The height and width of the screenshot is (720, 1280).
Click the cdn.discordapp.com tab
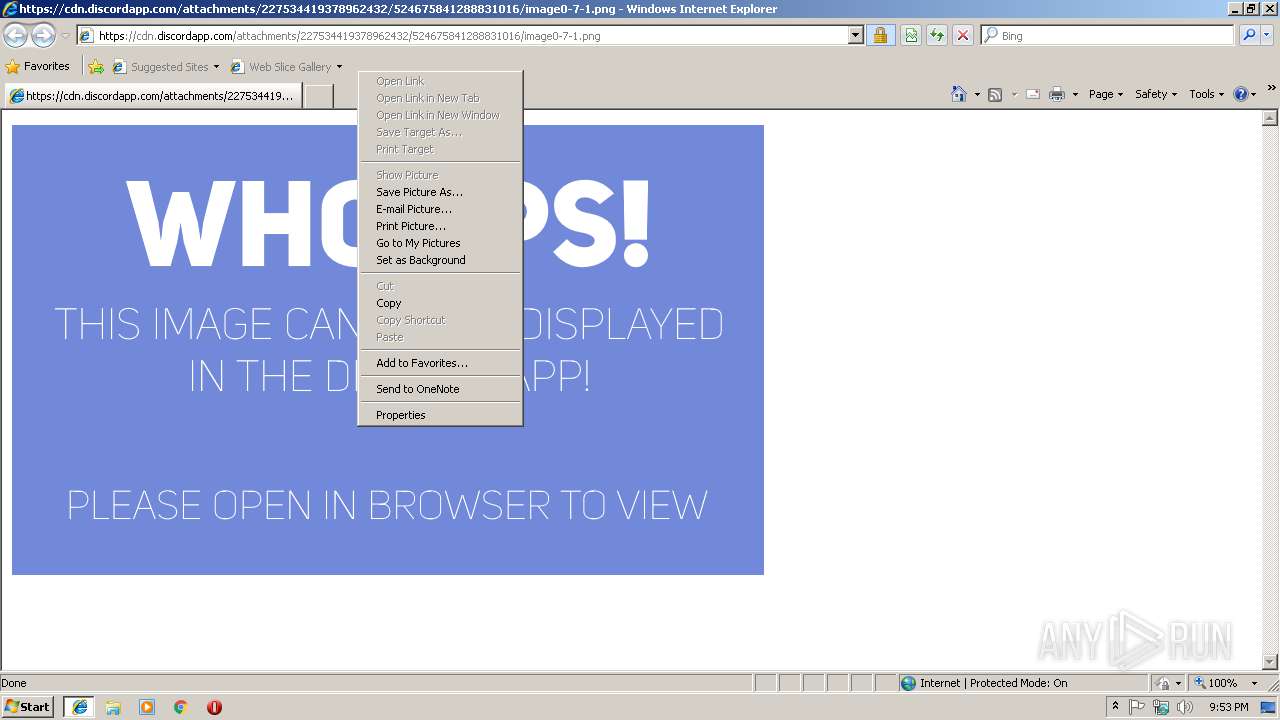pyautogui.click(x=153, y=96)
